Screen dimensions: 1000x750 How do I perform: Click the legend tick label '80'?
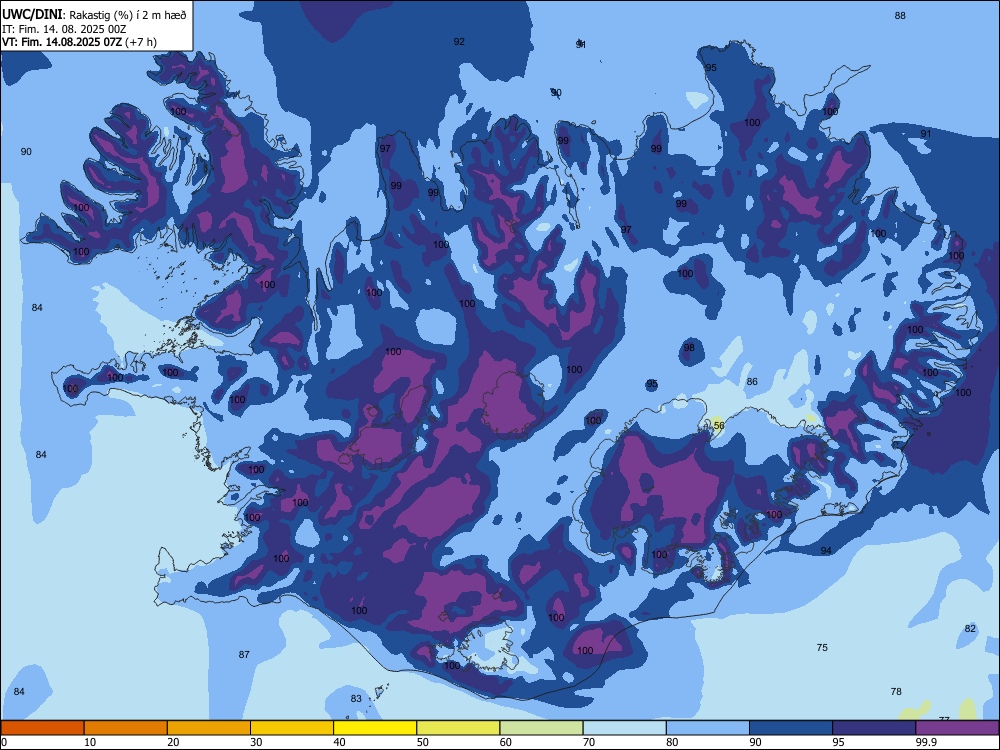tap(672, 742)
